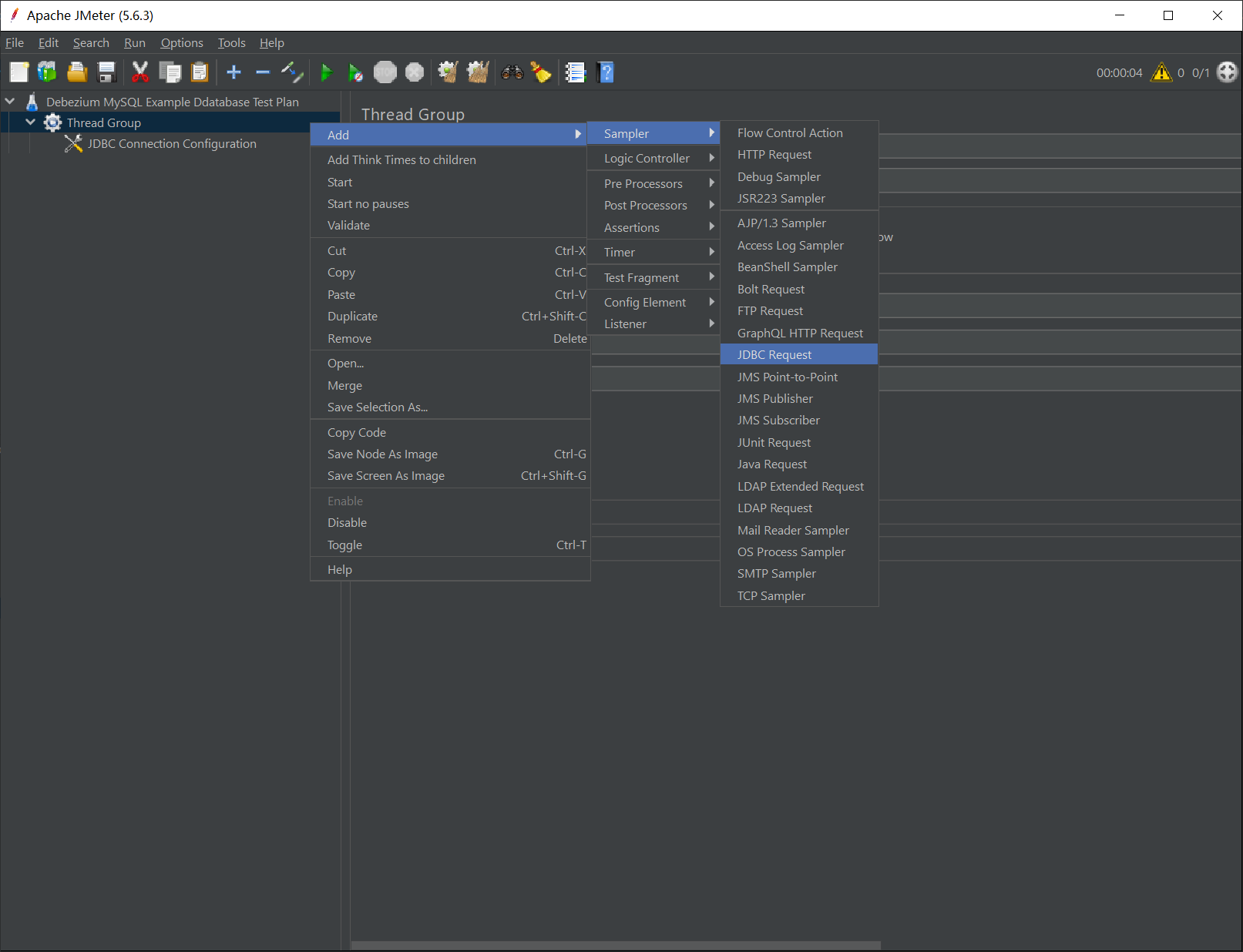The height and width of the screenshot is (952, 1243).
Task: Expand the Timer submenu
Action: 653,252
